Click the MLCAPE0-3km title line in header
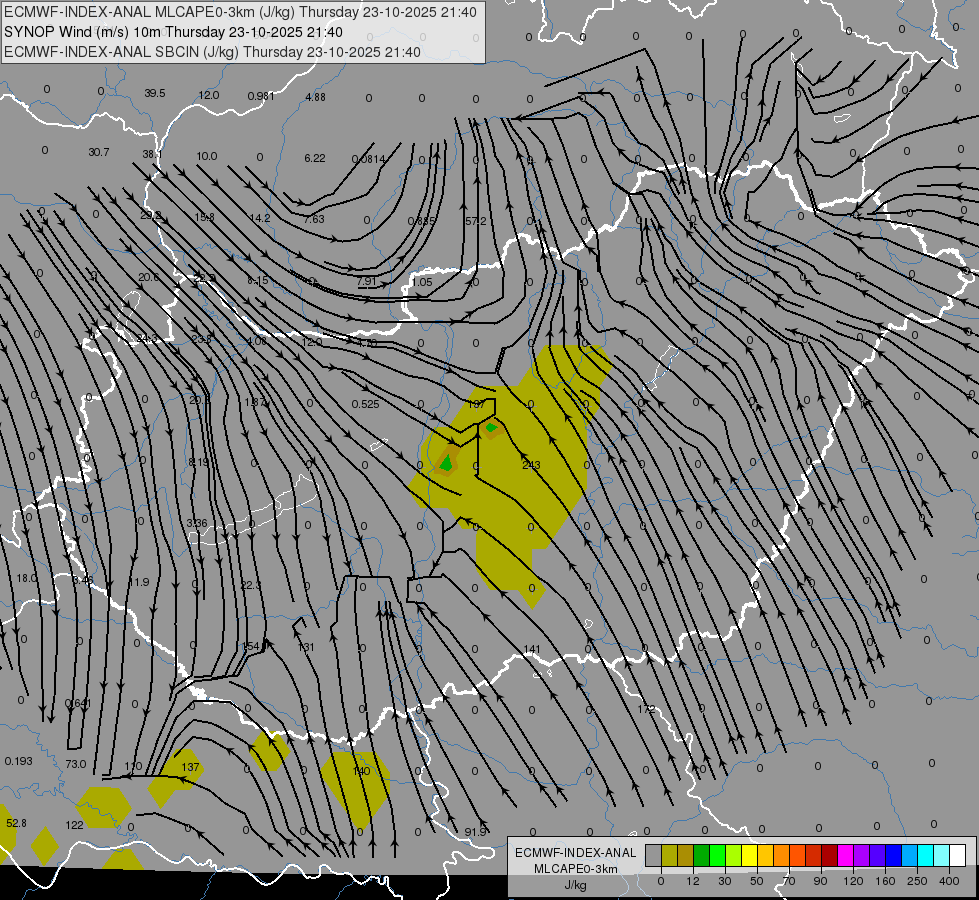979x900 pixels. pyautogui.click(x=240, y=12)
